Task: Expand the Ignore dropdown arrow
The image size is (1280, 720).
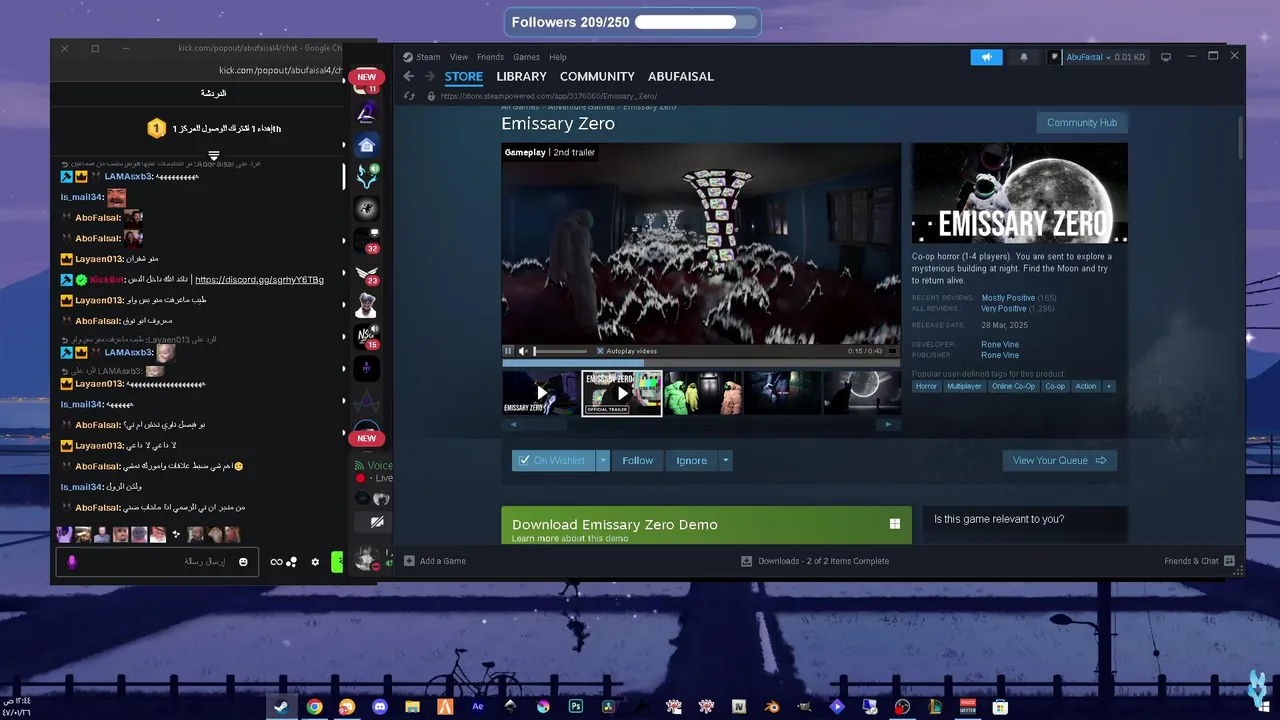Action: click(725, 461)
